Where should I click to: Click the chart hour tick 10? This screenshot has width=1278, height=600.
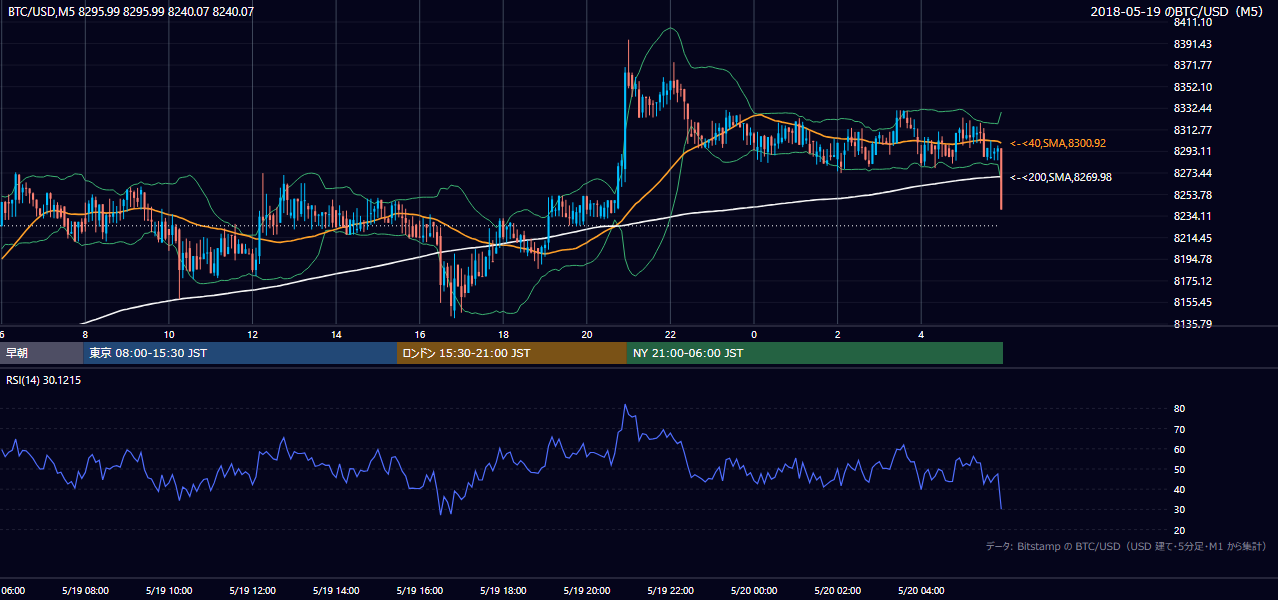(169, 334)
